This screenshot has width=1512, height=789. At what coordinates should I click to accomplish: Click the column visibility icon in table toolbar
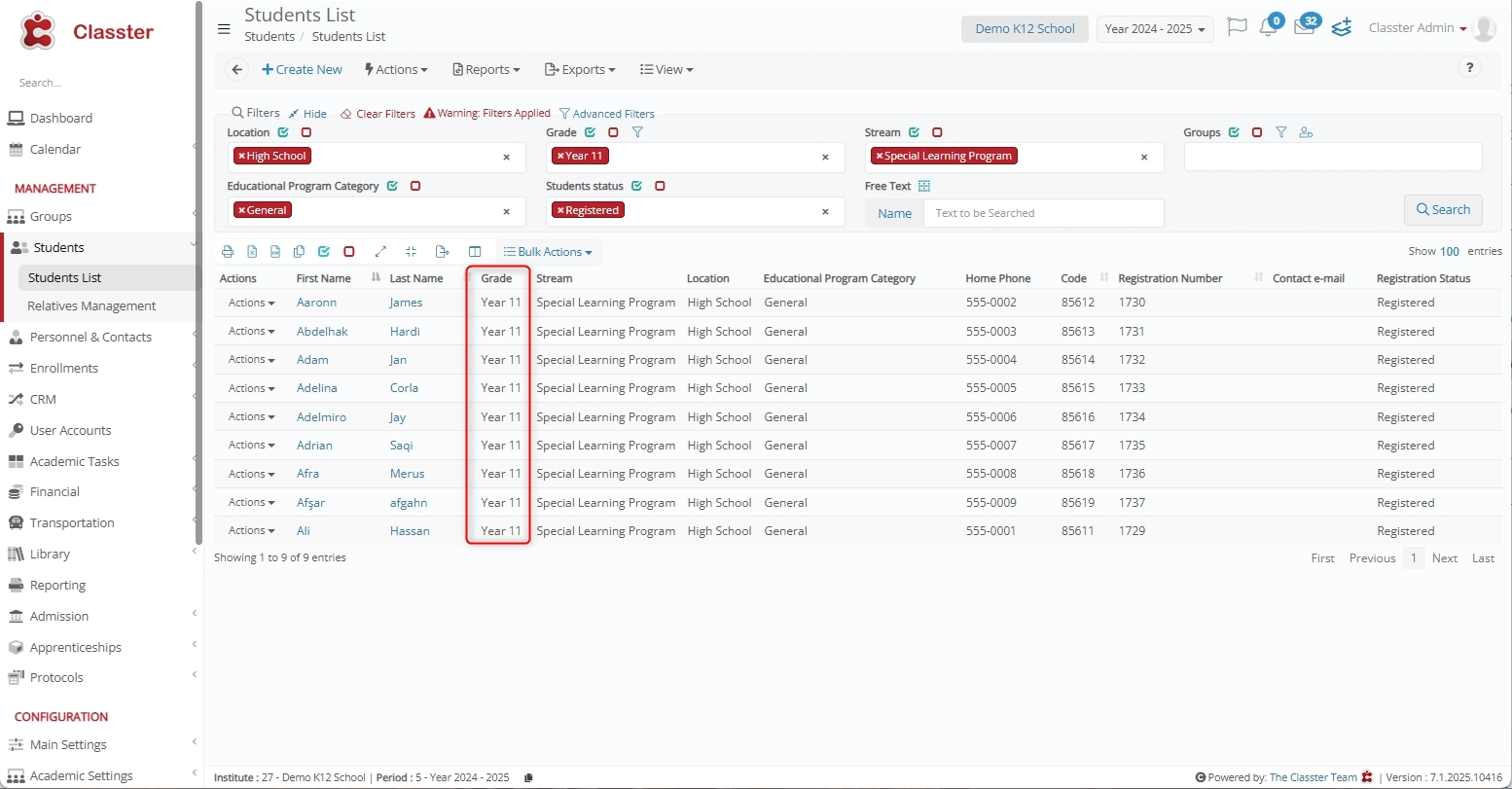475,252
